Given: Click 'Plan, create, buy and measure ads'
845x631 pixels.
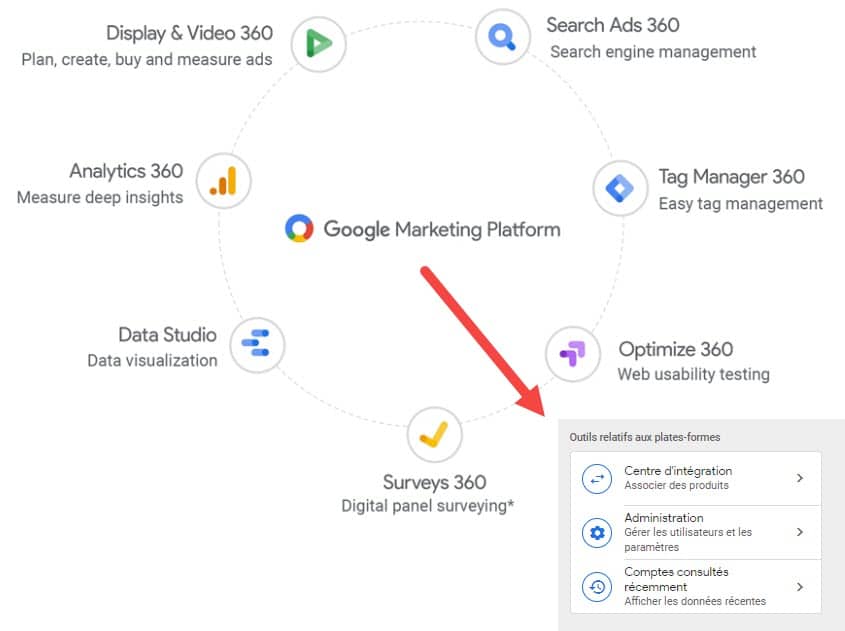Looking at the screenshot, I should click(x=147, y=59).
